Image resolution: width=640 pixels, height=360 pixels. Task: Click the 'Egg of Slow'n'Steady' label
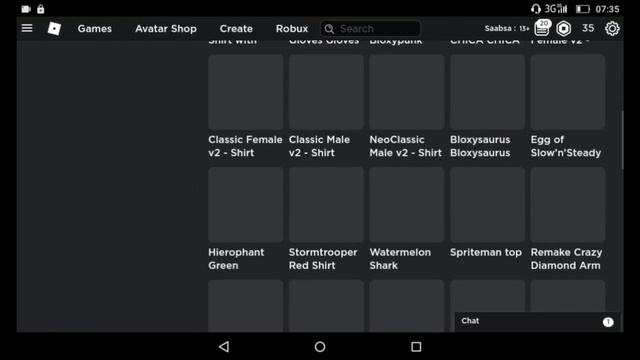566,146
